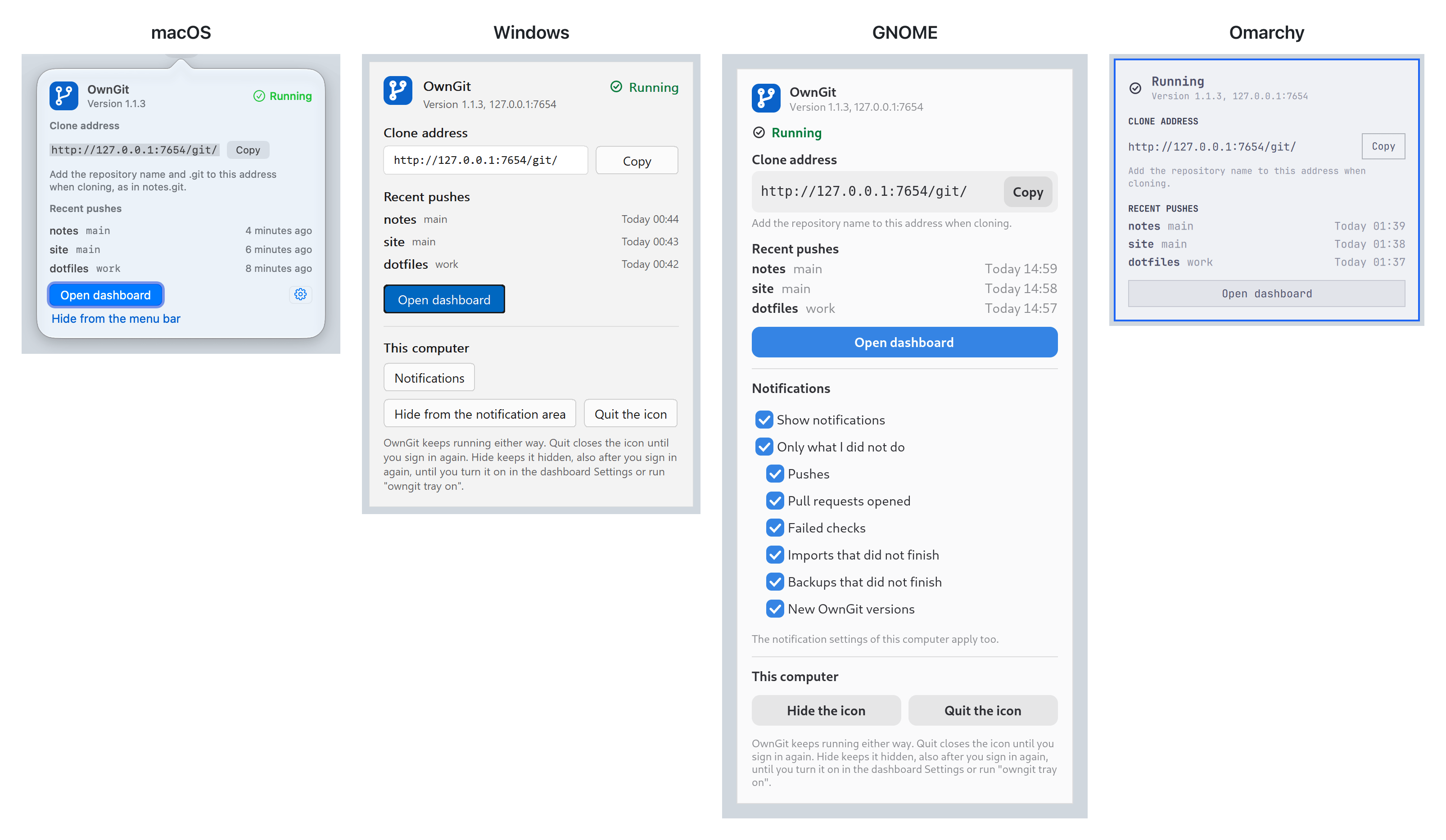Click the OwnGit logo in Windows panel
The width and height of the screenshot is (1446, 840).
click(398, 90)
